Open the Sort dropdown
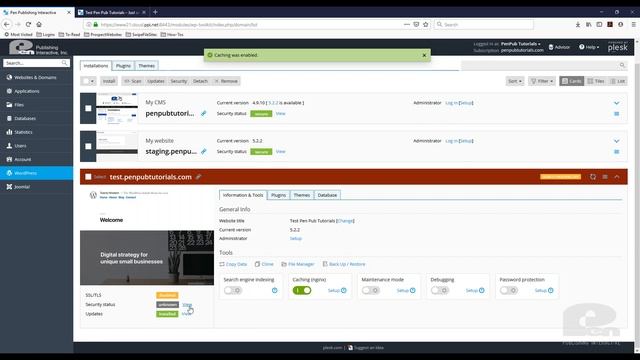The height and width of the screenshot is (360, 640). pos(515,81)
